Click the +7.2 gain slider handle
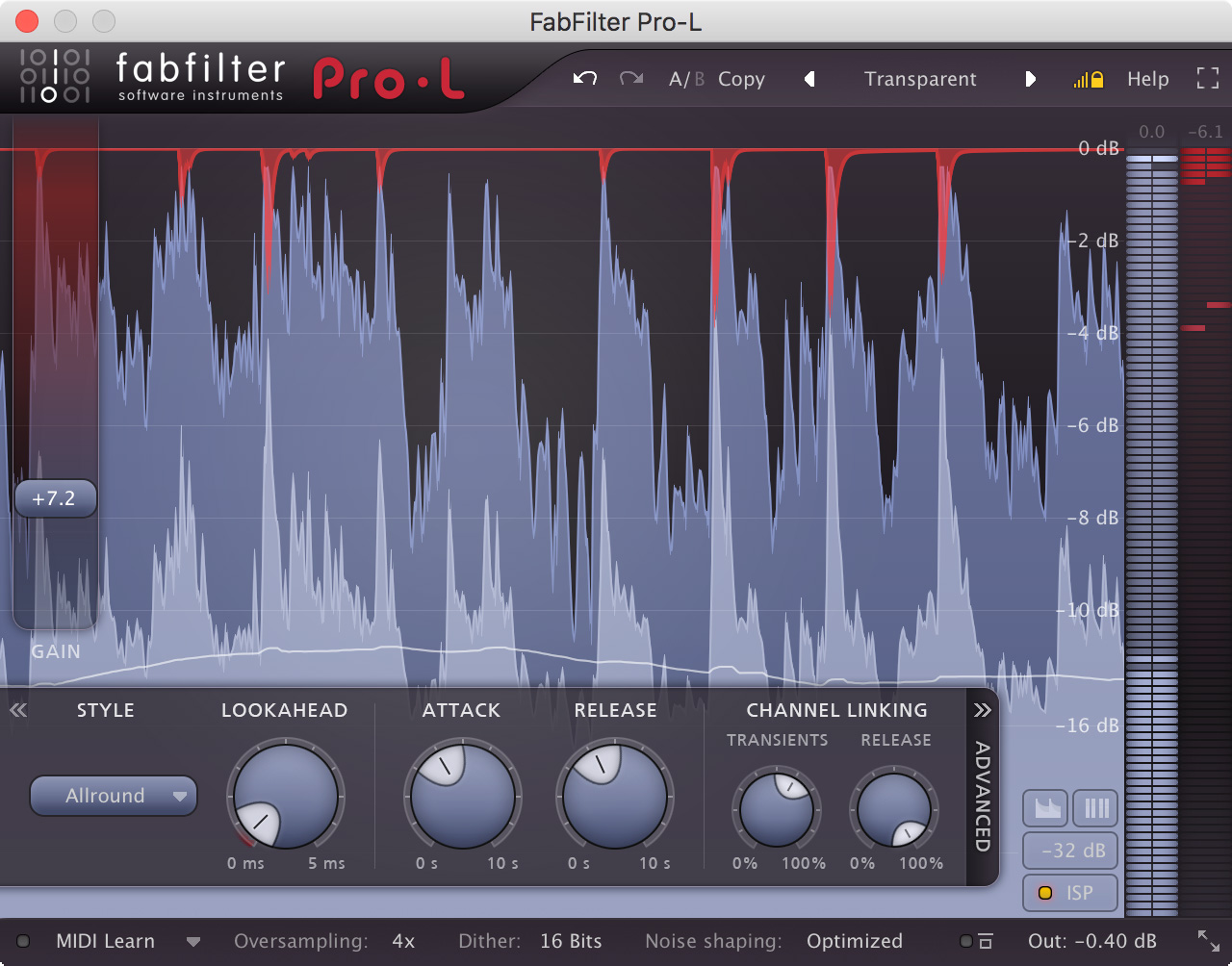1232x966 pixels. tap(54, 498)
